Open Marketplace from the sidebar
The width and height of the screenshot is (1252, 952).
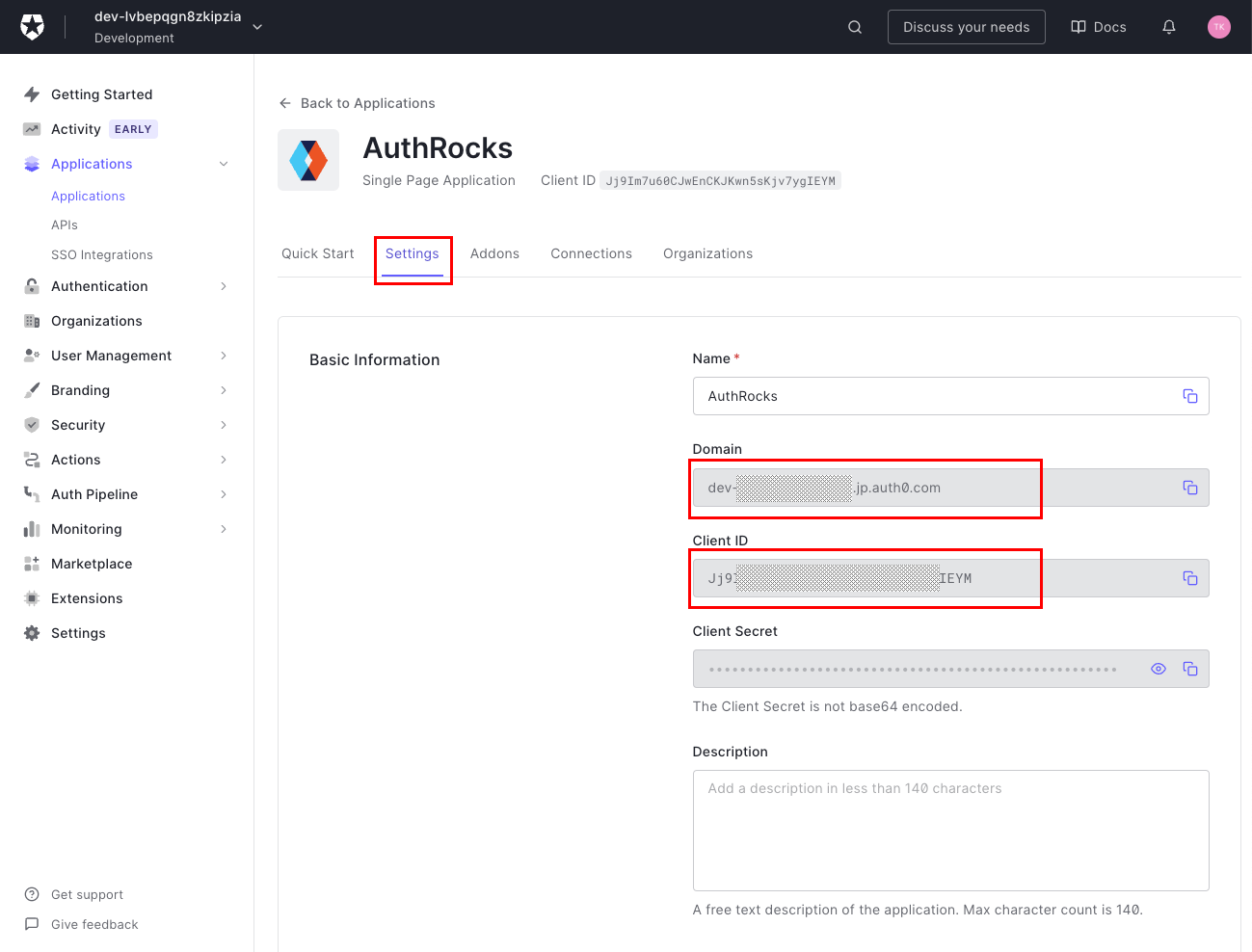[92, 564]
